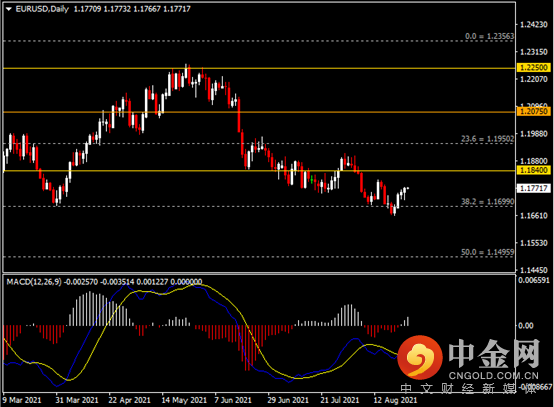Select the 22 Apr 2021 date marker

[129, 400]
